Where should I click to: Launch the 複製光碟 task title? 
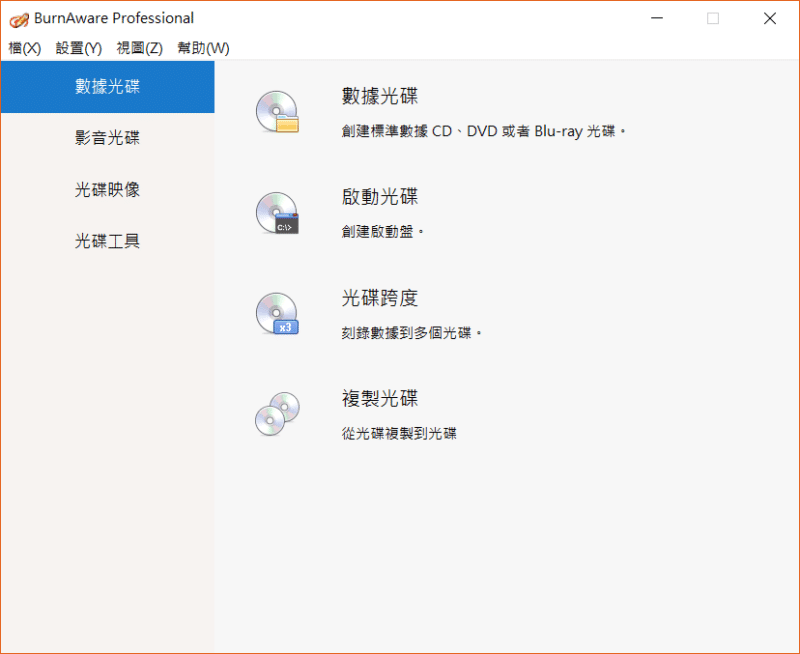380,398
